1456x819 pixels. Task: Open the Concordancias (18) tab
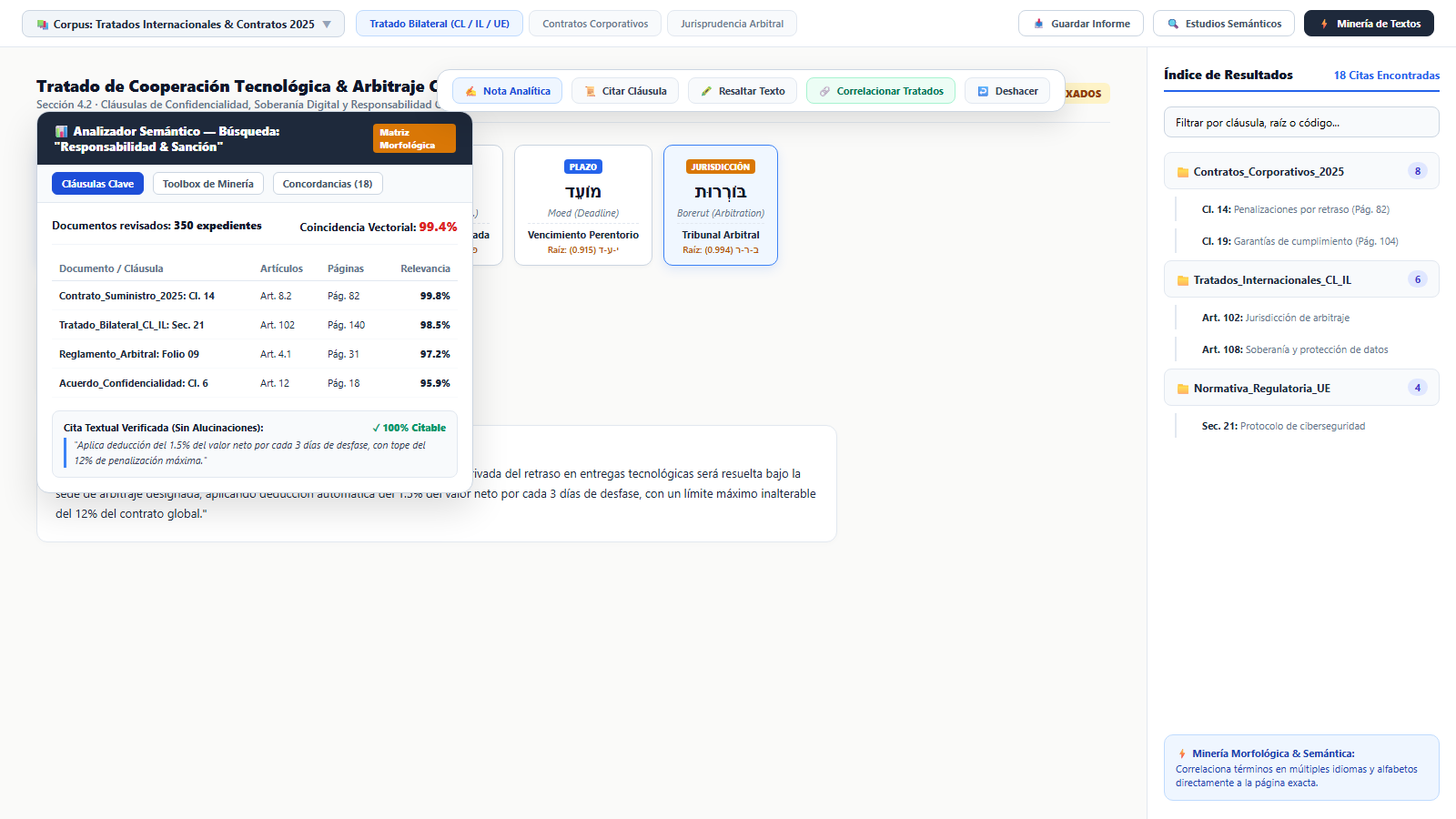328,184
